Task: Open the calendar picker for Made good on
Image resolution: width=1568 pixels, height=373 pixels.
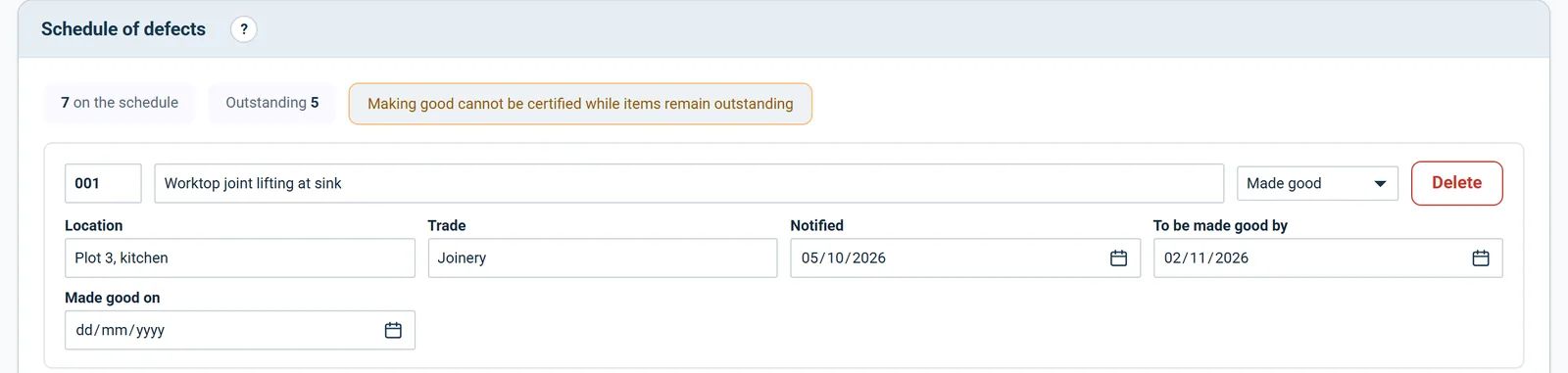Action: 393,331
